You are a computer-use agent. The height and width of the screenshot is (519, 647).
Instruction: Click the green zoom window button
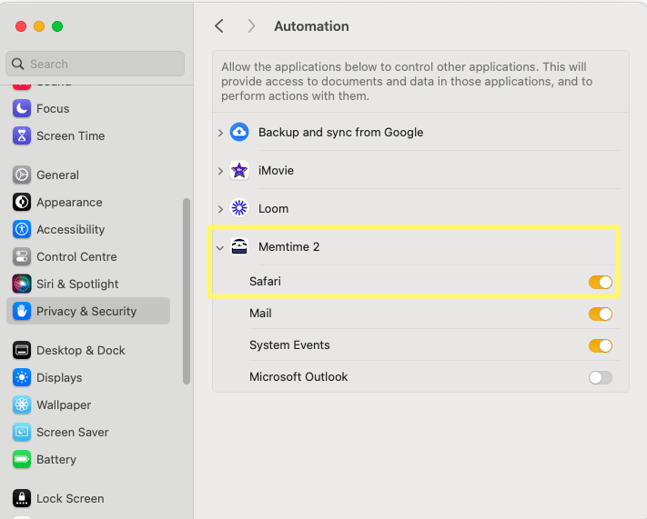click(x=57, y=26)
